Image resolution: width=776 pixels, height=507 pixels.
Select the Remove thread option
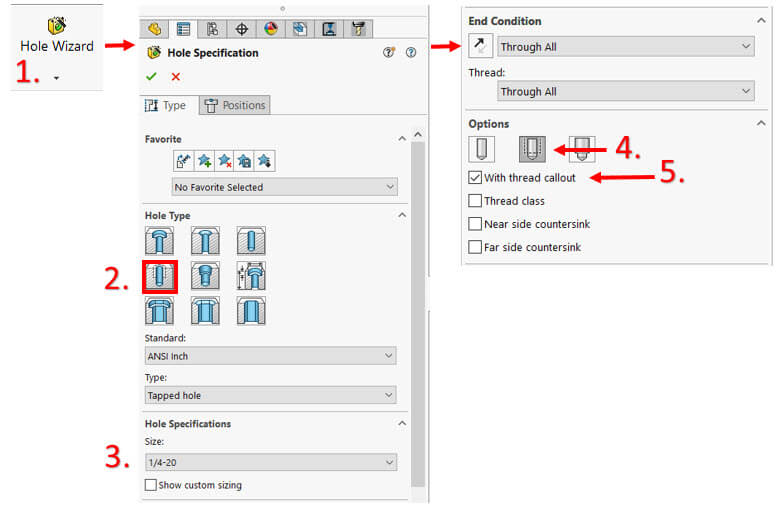pyautogui.click(x=582, y=150)
